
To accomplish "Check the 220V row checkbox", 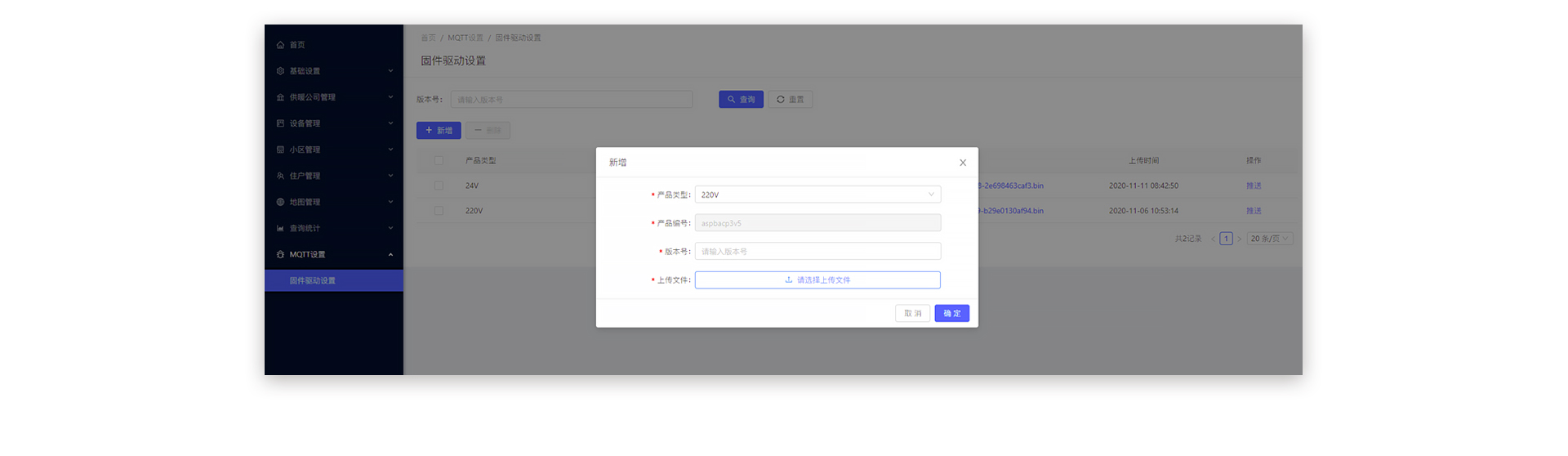I will point(439,211).
